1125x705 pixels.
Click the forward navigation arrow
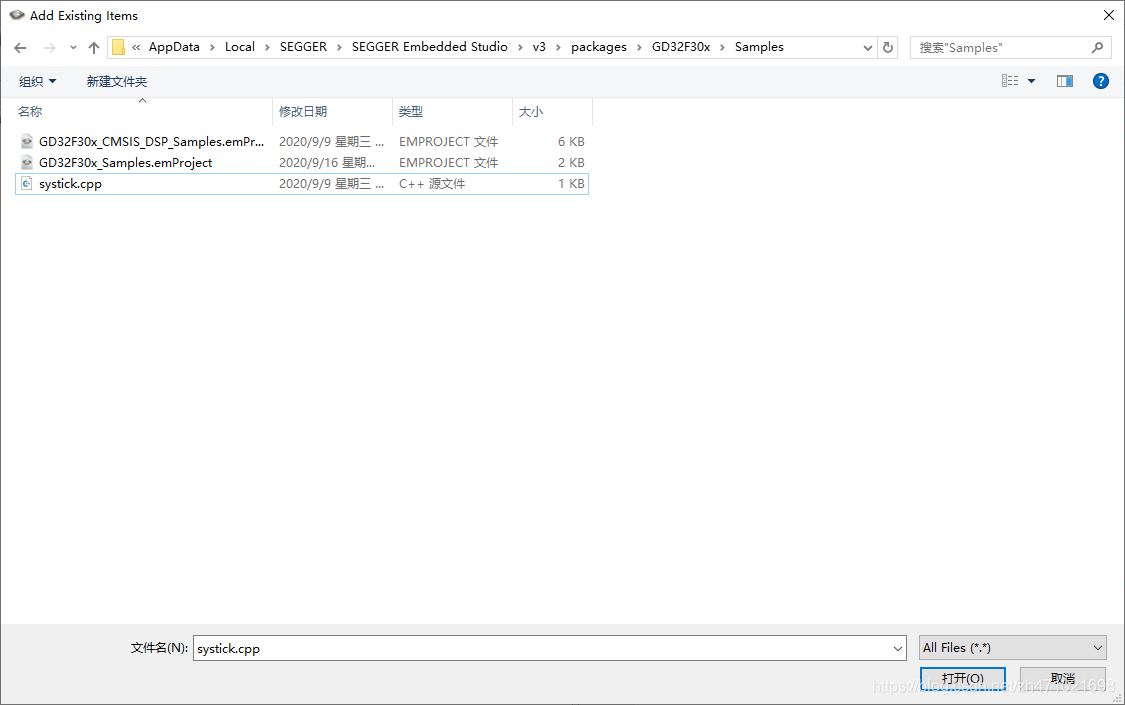[50, 47]
